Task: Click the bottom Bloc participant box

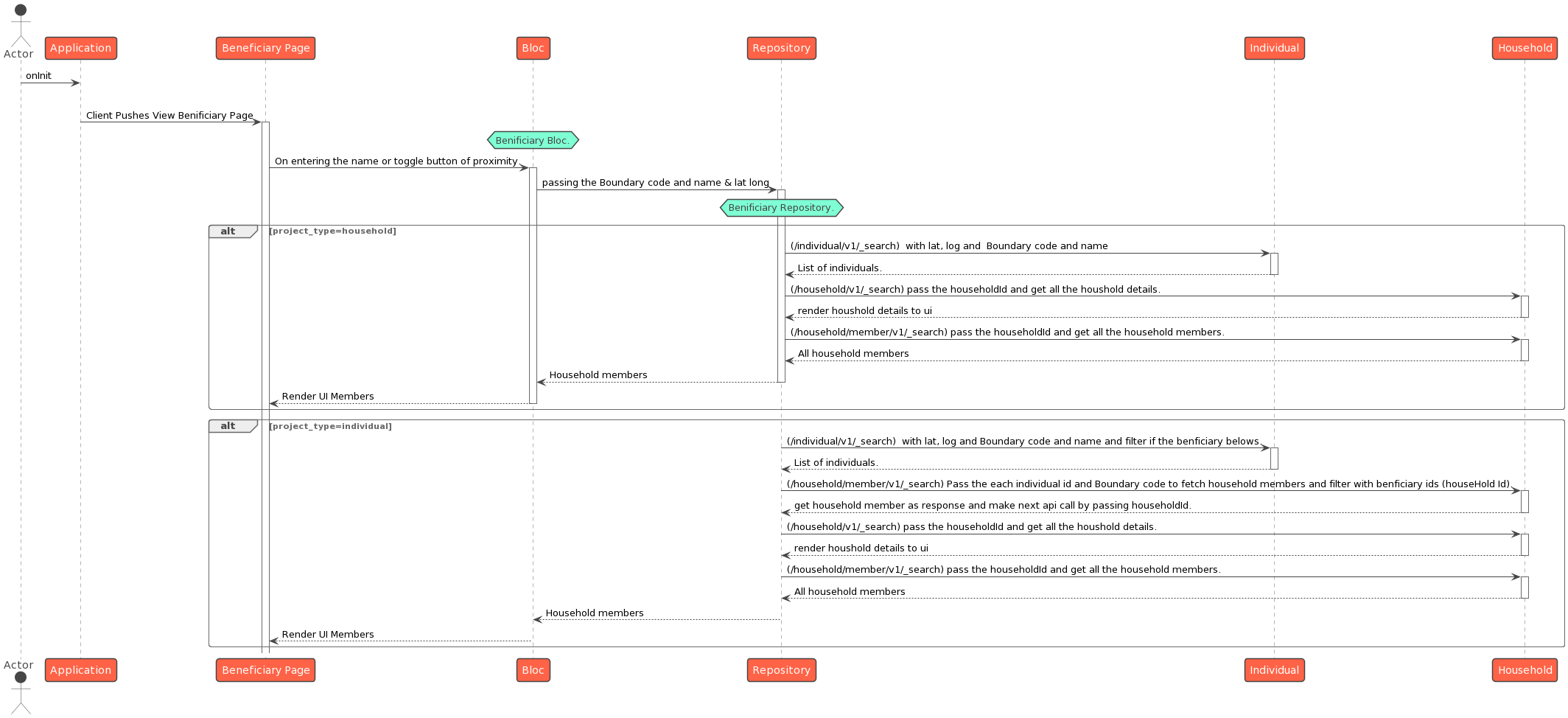Action: pos(533,670)
